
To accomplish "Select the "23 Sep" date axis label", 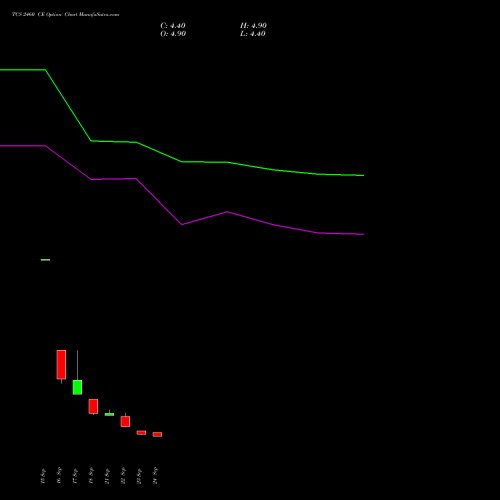I will click(x=139, y=476).
